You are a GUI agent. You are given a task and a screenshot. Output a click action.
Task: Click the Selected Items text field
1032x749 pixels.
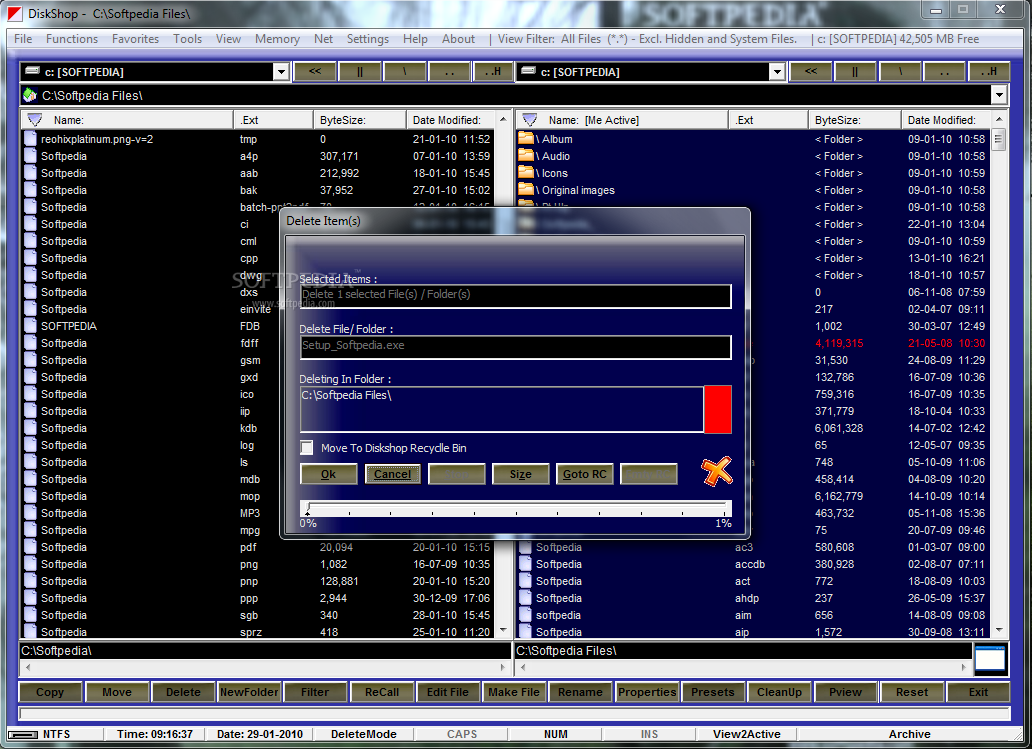click(x=515, y=296)
